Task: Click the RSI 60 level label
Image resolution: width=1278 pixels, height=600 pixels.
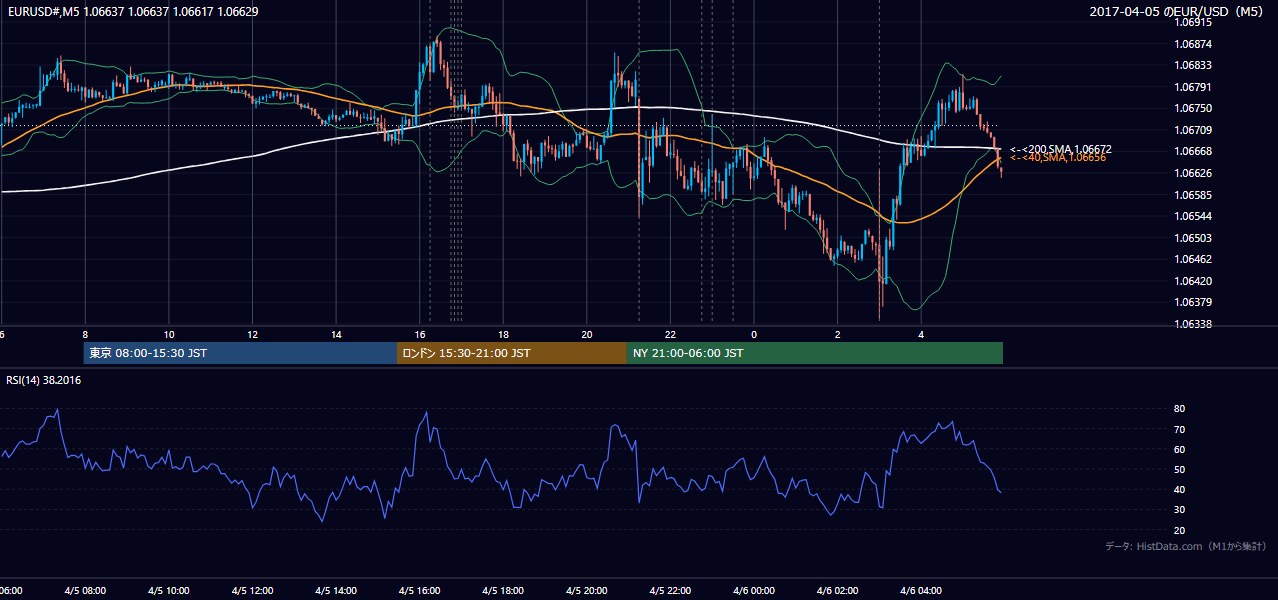Action: [1179, 450]
